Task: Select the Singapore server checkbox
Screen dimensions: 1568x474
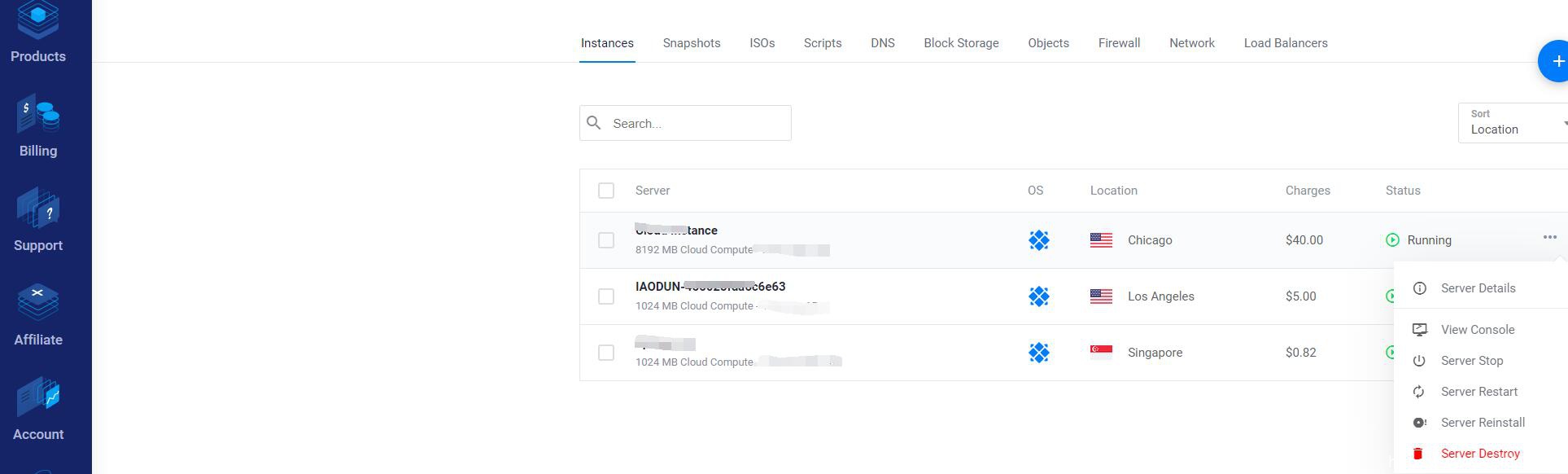Action: point(606,353)
